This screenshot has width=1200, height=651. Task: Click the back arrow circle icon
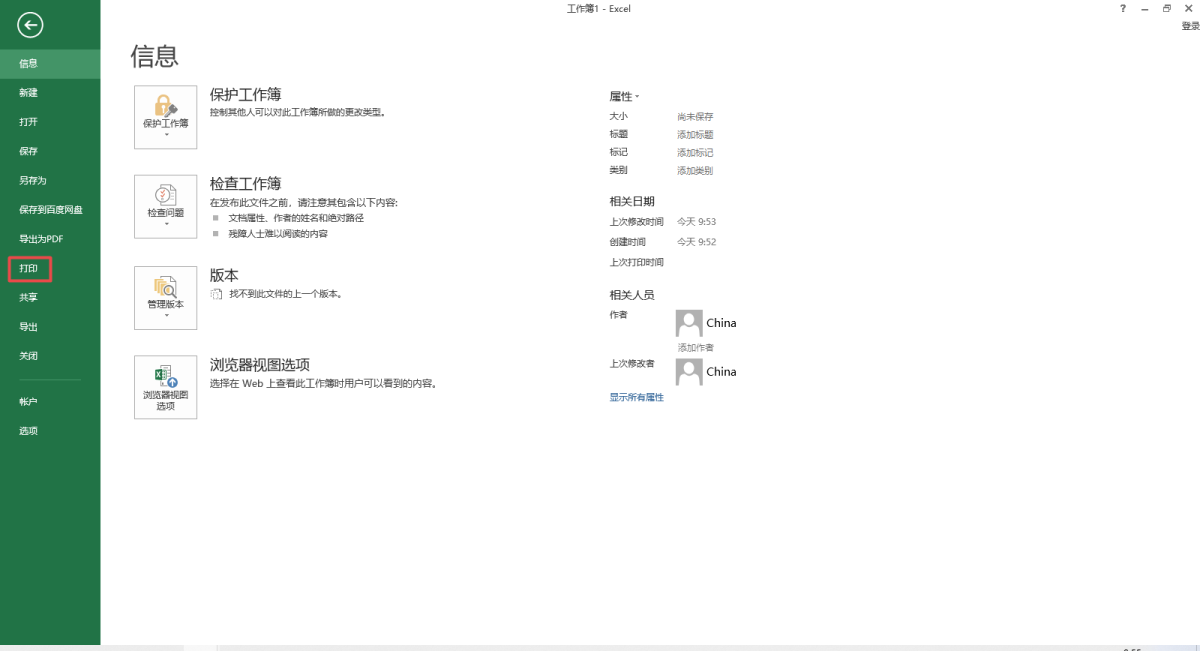click(30, 25)
